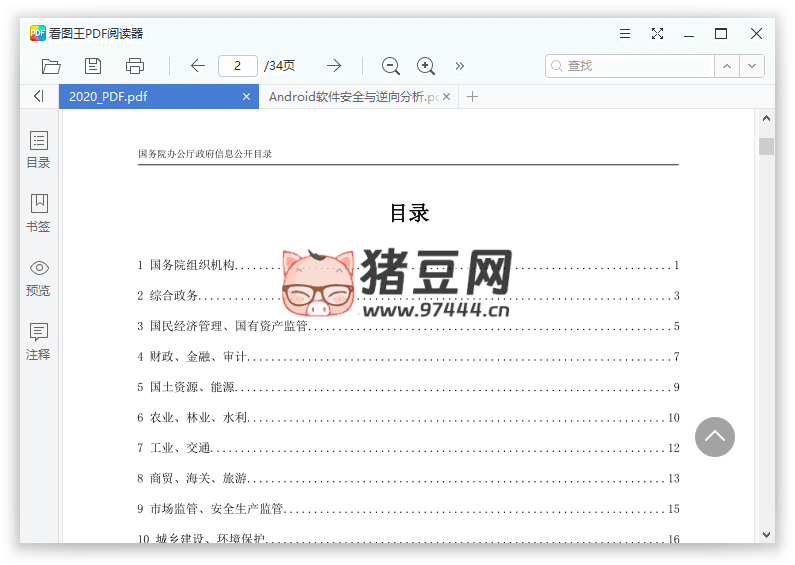Screen dimensions: 795x565
Task: Click the save disk icon
Action: click(x=93, y=66)
